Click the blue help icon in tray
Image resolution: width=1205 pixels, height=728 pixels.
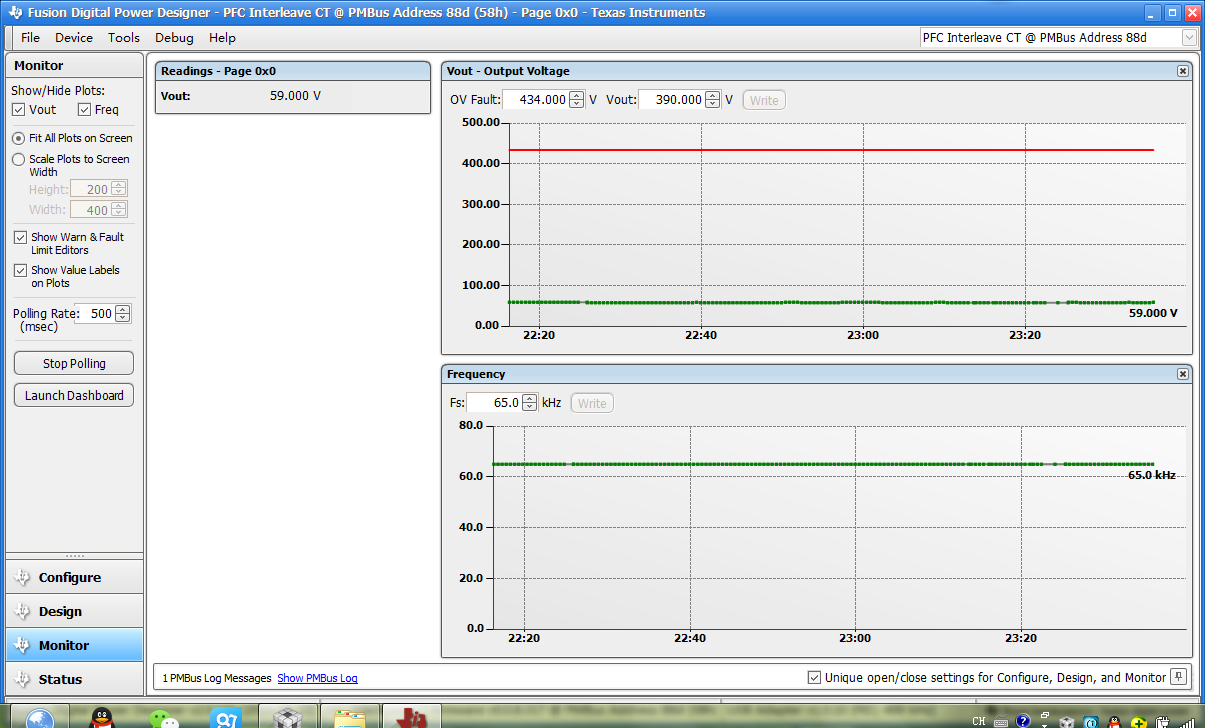(1023, 721)
